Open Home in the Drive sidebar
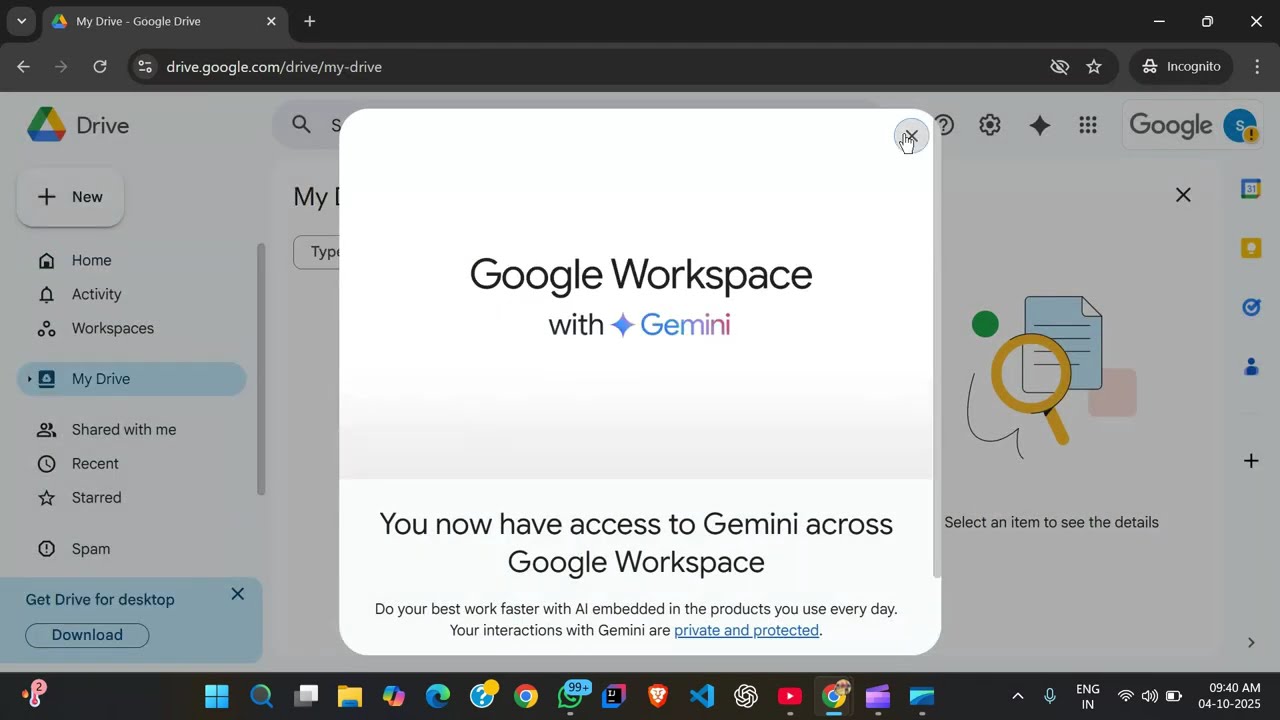 [91, 260]
